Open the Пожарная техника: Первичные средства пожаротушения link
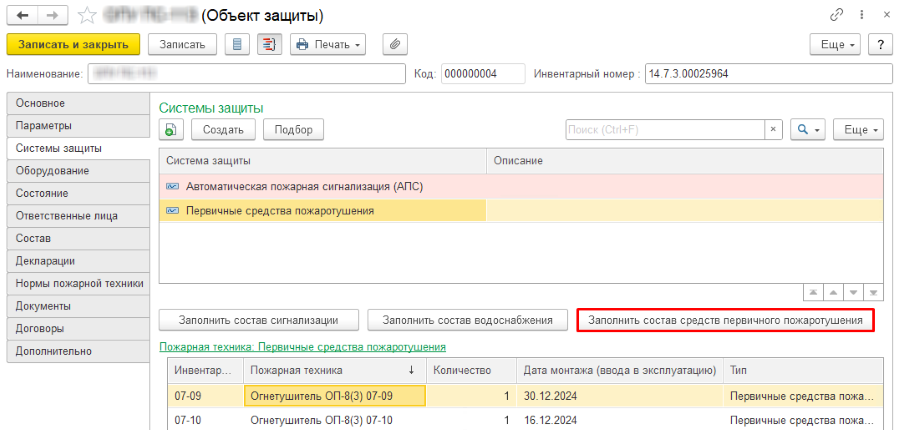This screenshot has width=900, height=430. (302, 347)
